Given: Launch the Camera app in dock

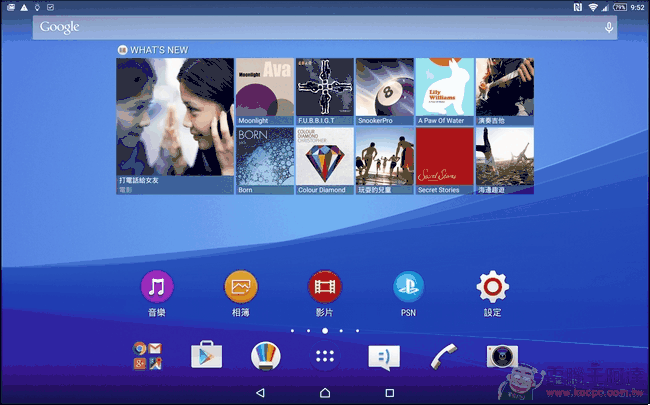Looking at the screenshot, I should click(x=502, y=356).
